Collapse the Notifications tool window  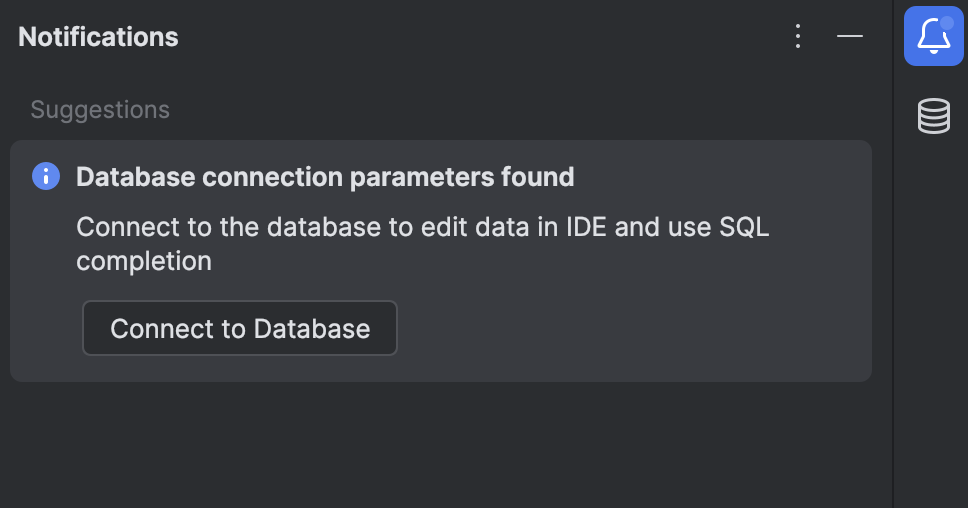pos(850,37)
